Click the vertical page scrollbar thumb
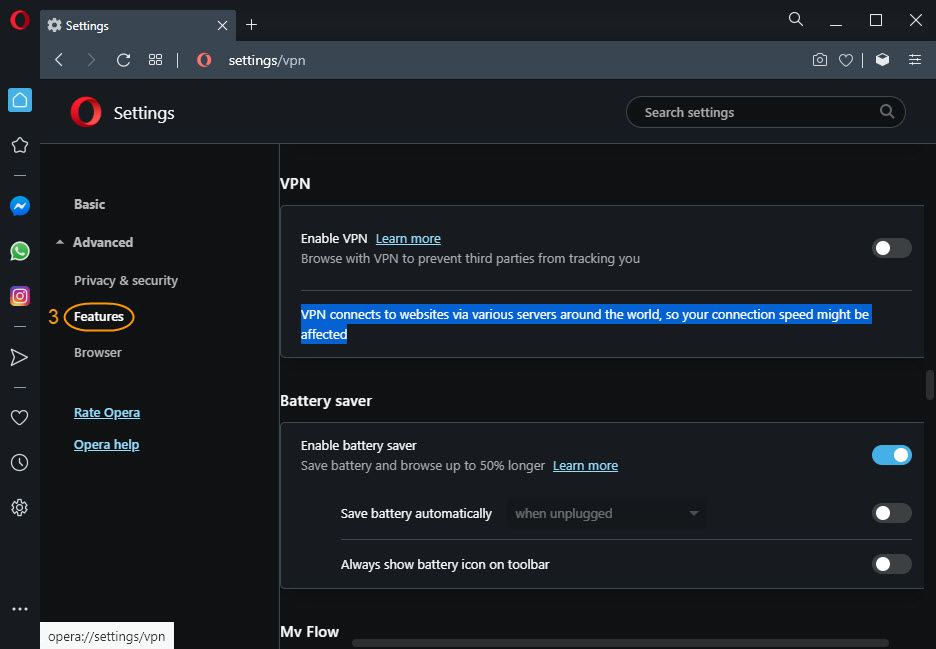 tap(929, 385)
